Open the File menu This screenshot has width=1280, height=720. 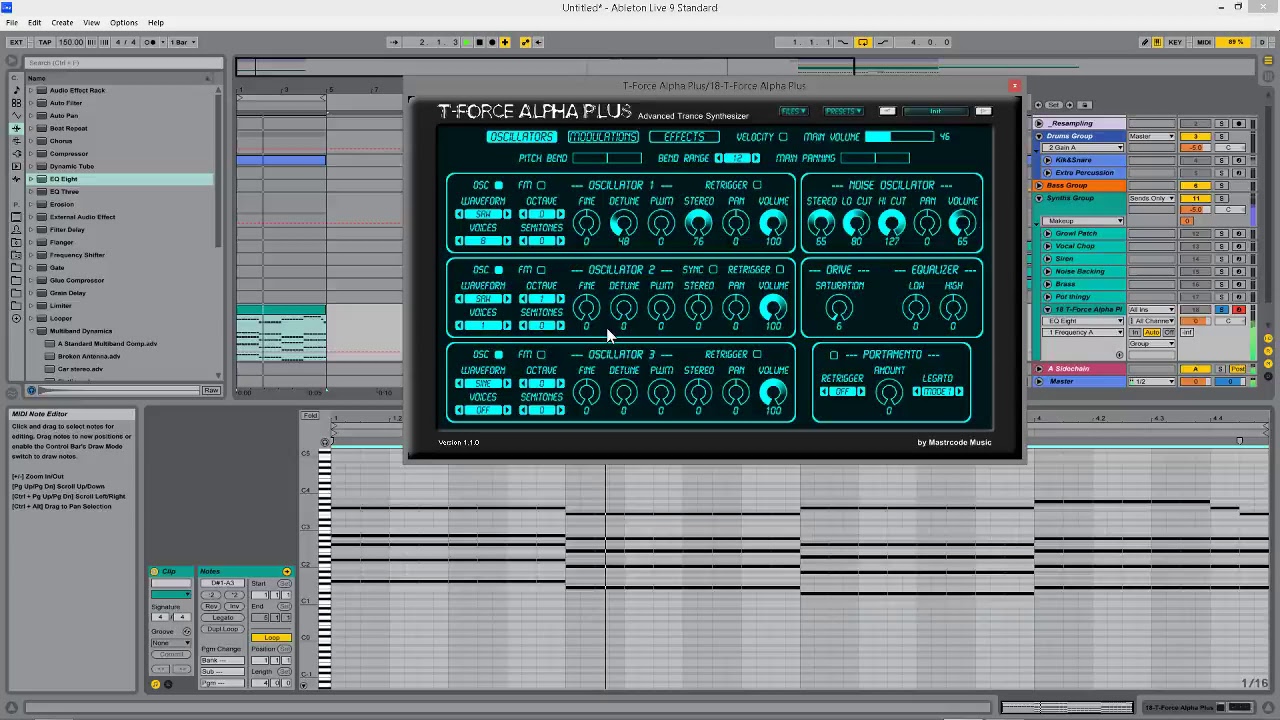[12, 22]
